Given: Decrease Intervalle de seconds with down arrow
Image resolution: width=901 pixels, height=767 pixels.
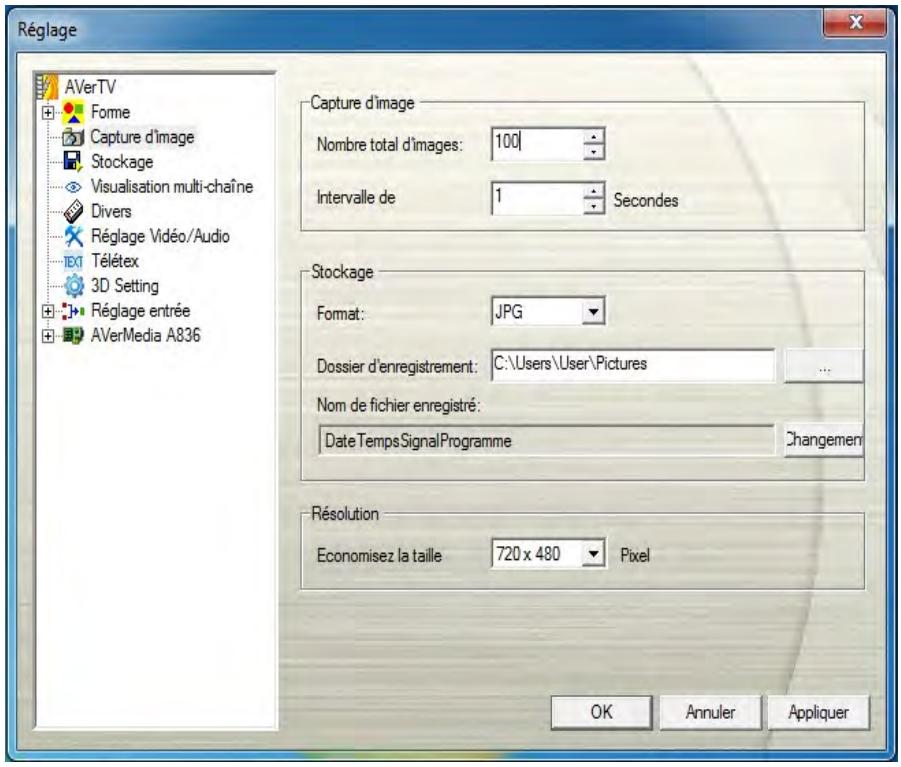Looking at the screenshot, I should click(594, 206).
